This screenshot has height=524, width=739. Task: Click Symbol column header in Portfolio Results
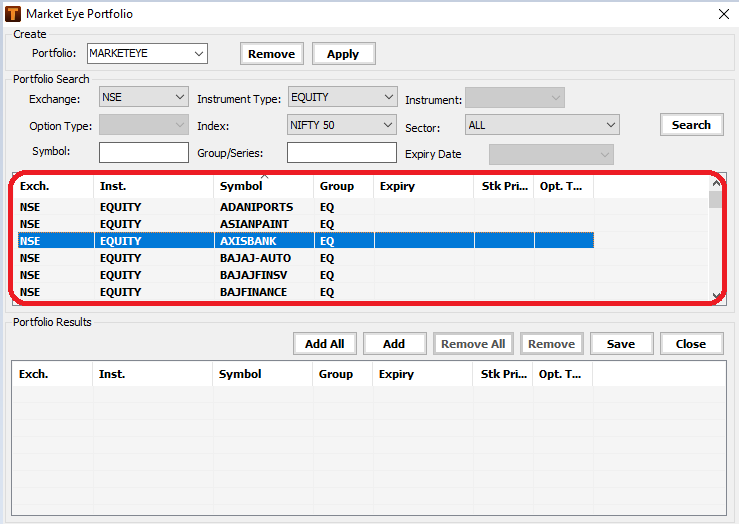pos(263,374)
